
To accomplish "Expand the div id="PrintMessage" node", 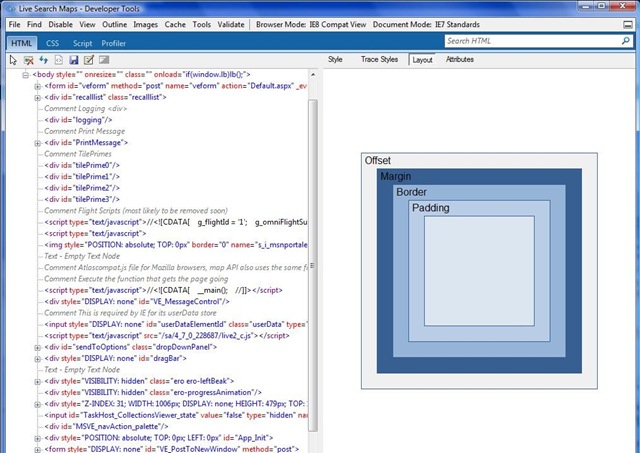I will pos(38,143).
